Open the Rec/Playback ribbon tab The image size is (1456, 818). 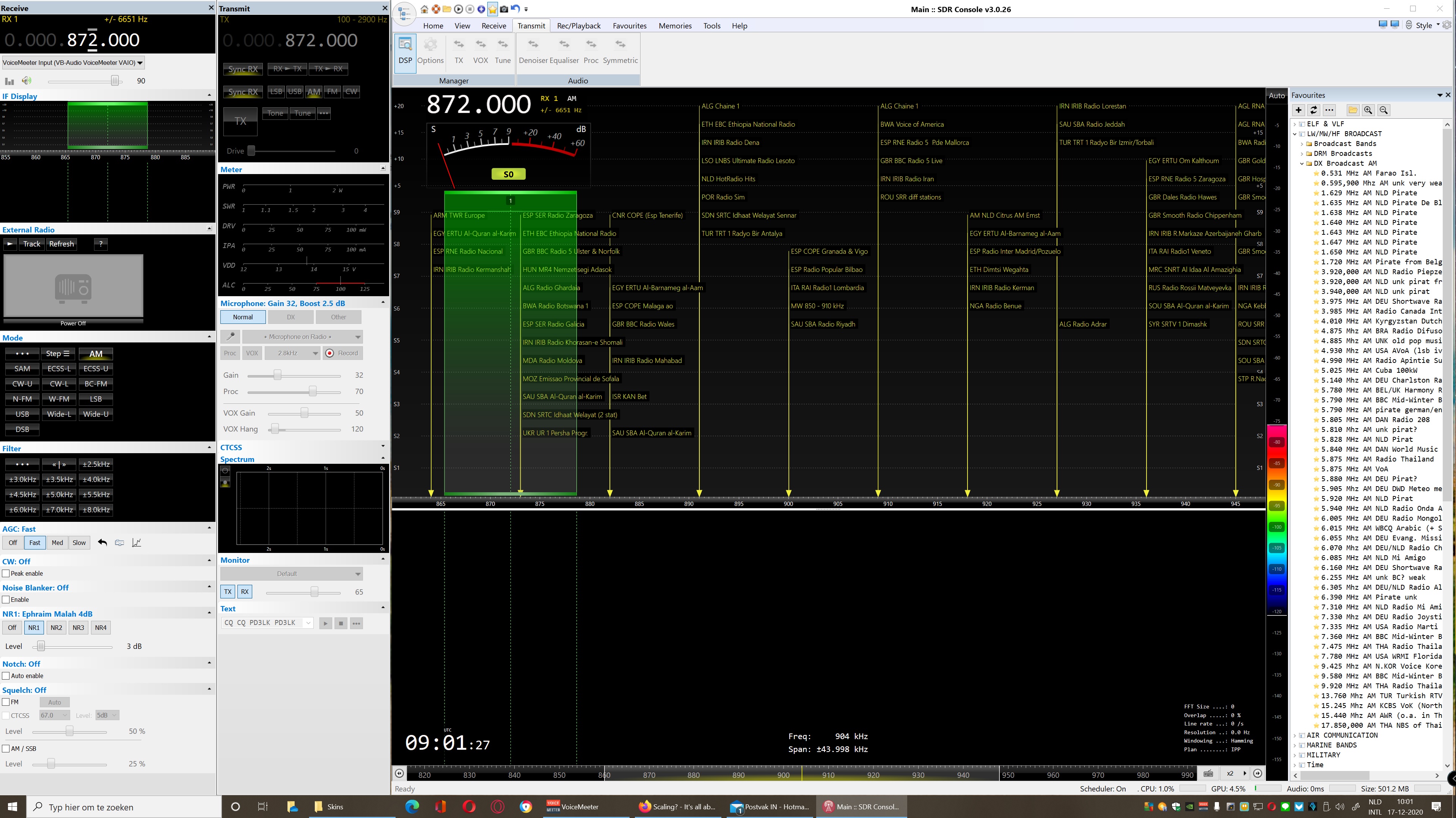578,25
